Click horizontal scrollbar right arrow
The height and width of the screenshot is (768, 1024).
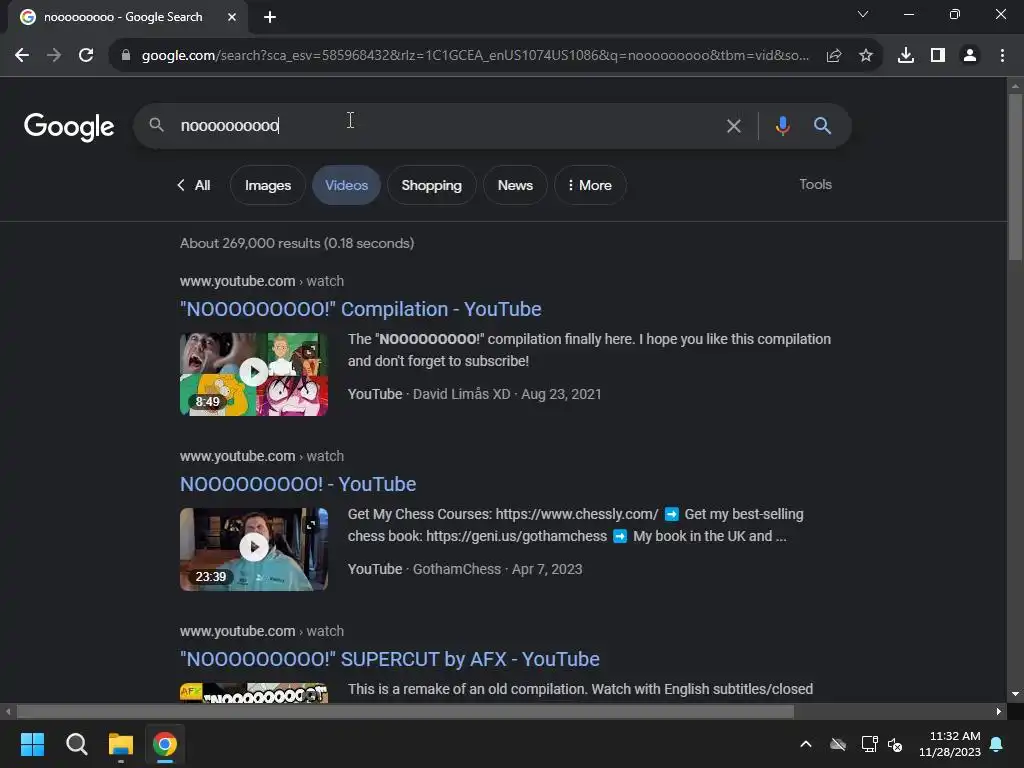[x=999, y=711]
